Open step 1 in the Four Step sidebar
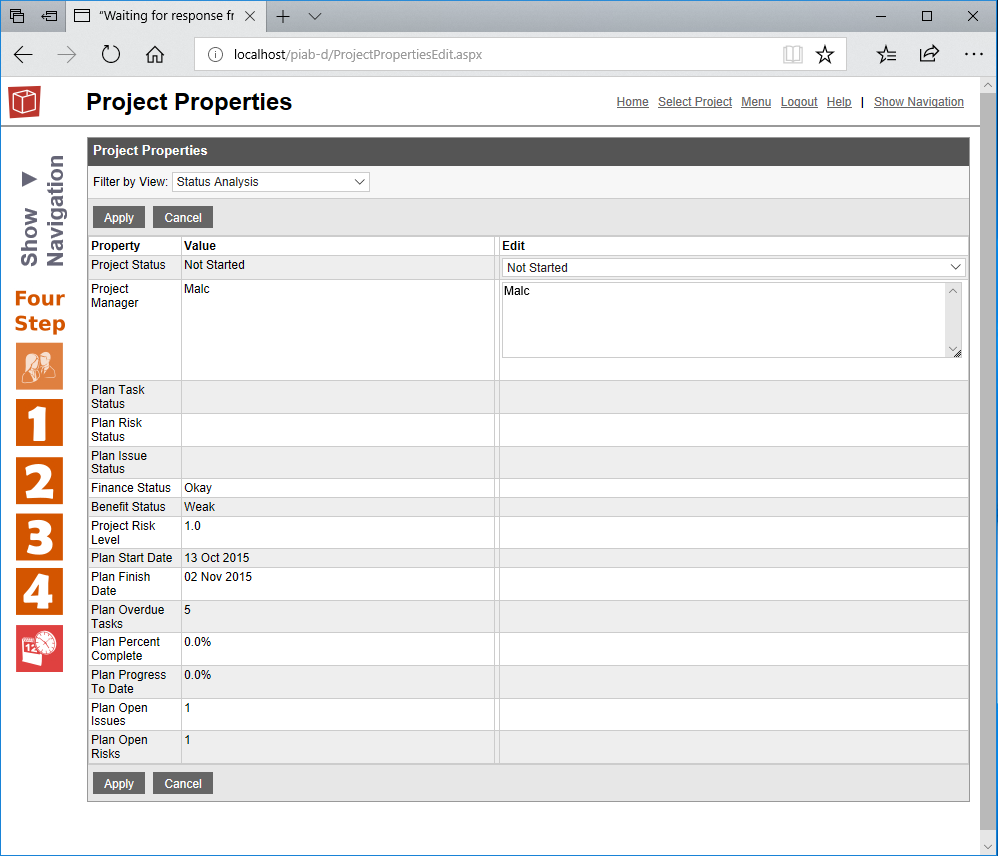Image resolution: width=998 pixels, height=856 pixels. click(x=39, y=423)
